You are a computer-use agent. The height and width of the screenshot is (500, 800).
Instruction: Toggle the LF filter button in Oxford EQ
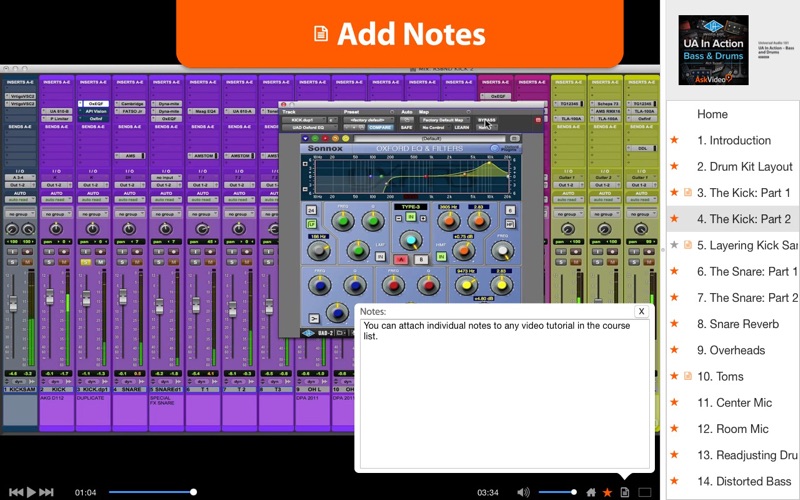(x=311, y=223)
